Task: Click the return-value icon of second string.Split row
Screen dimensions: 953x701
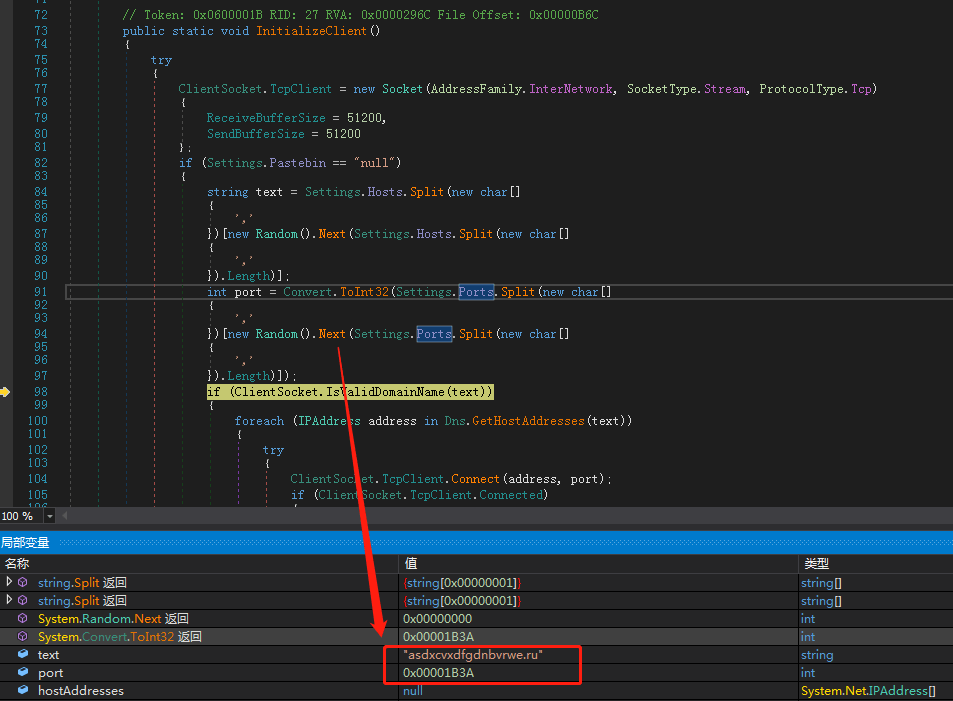Action: pyautogui.click(x=23, y=601)
